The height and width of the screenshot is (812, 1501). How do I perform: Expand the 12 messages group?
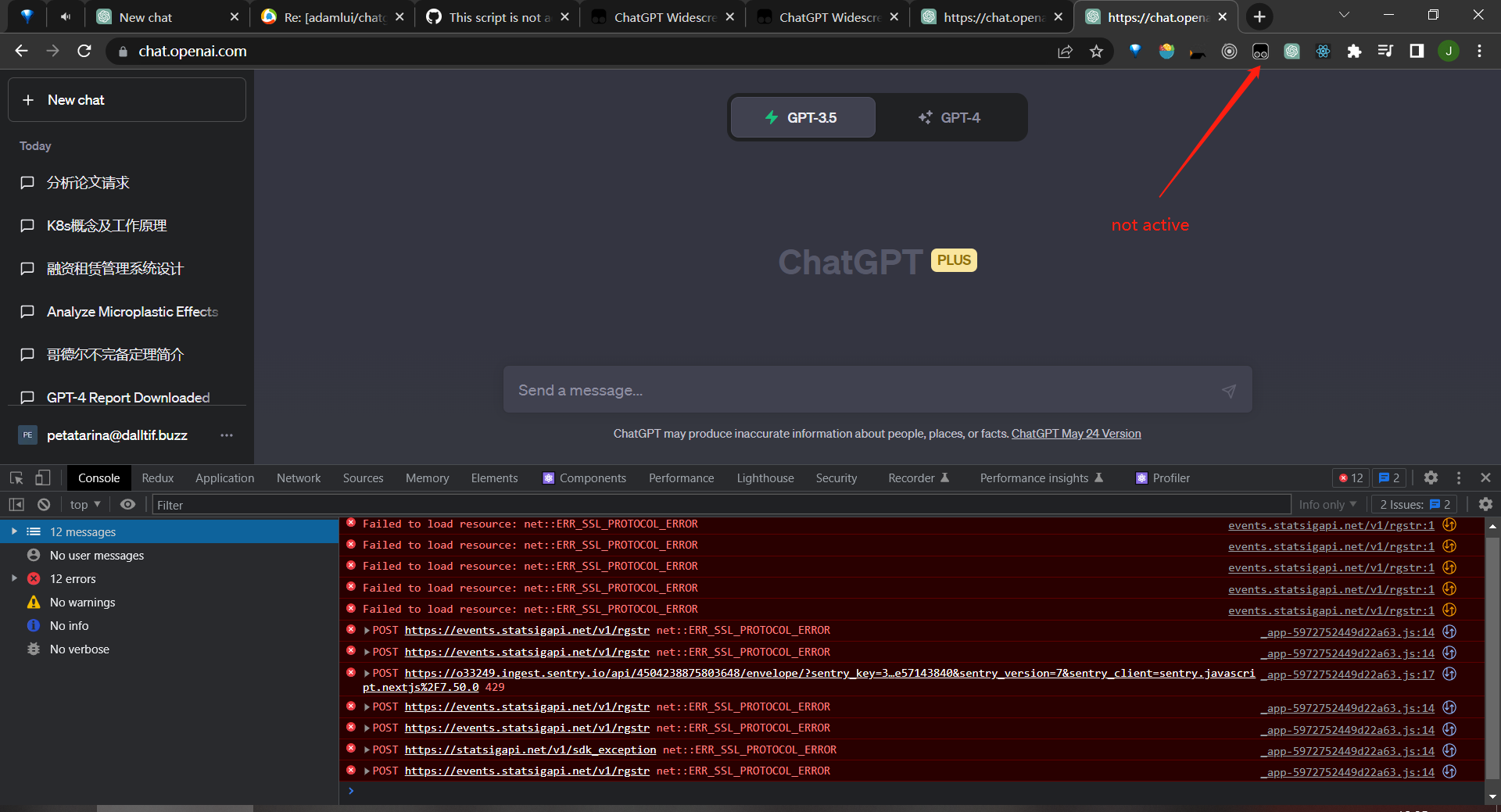(x=84, y=531)
